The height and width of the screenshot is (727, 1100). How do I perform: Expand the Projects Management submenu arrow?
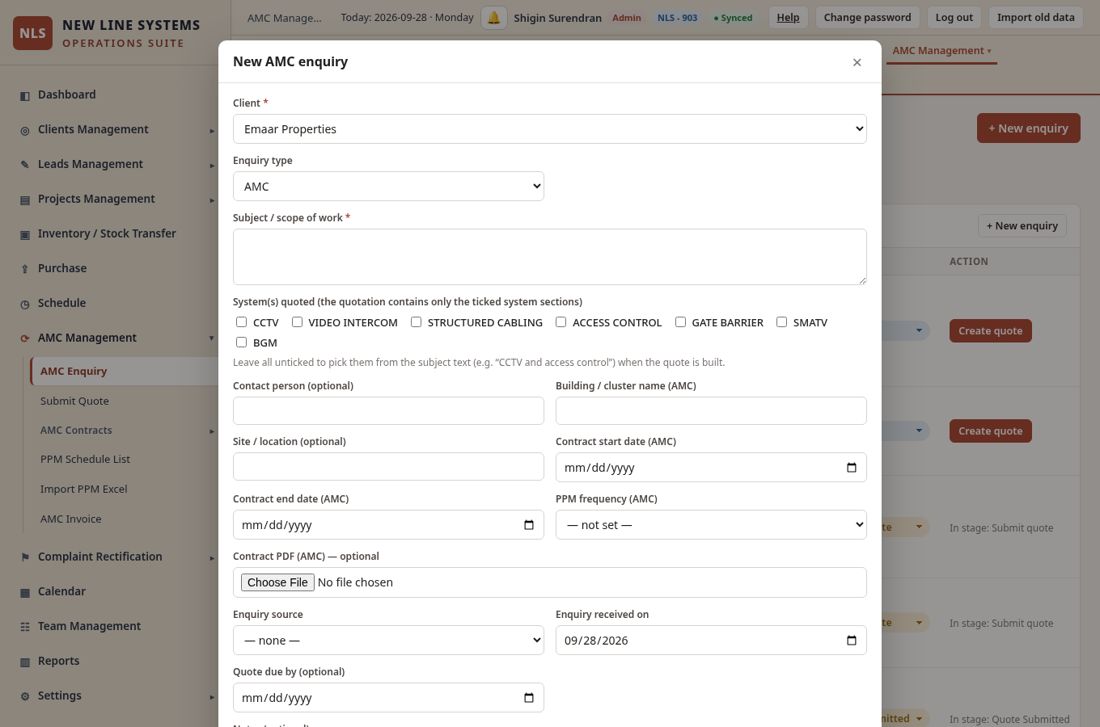[x=211, y=200]
